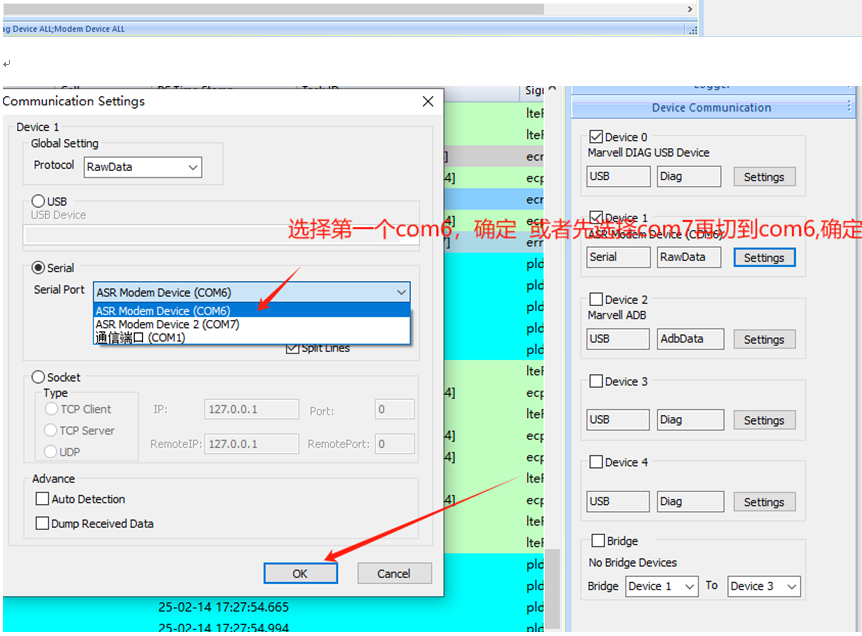Screen dimensions: 862x636
Task: Open Settings for Device 4
Action: click(x=764, y=502)
